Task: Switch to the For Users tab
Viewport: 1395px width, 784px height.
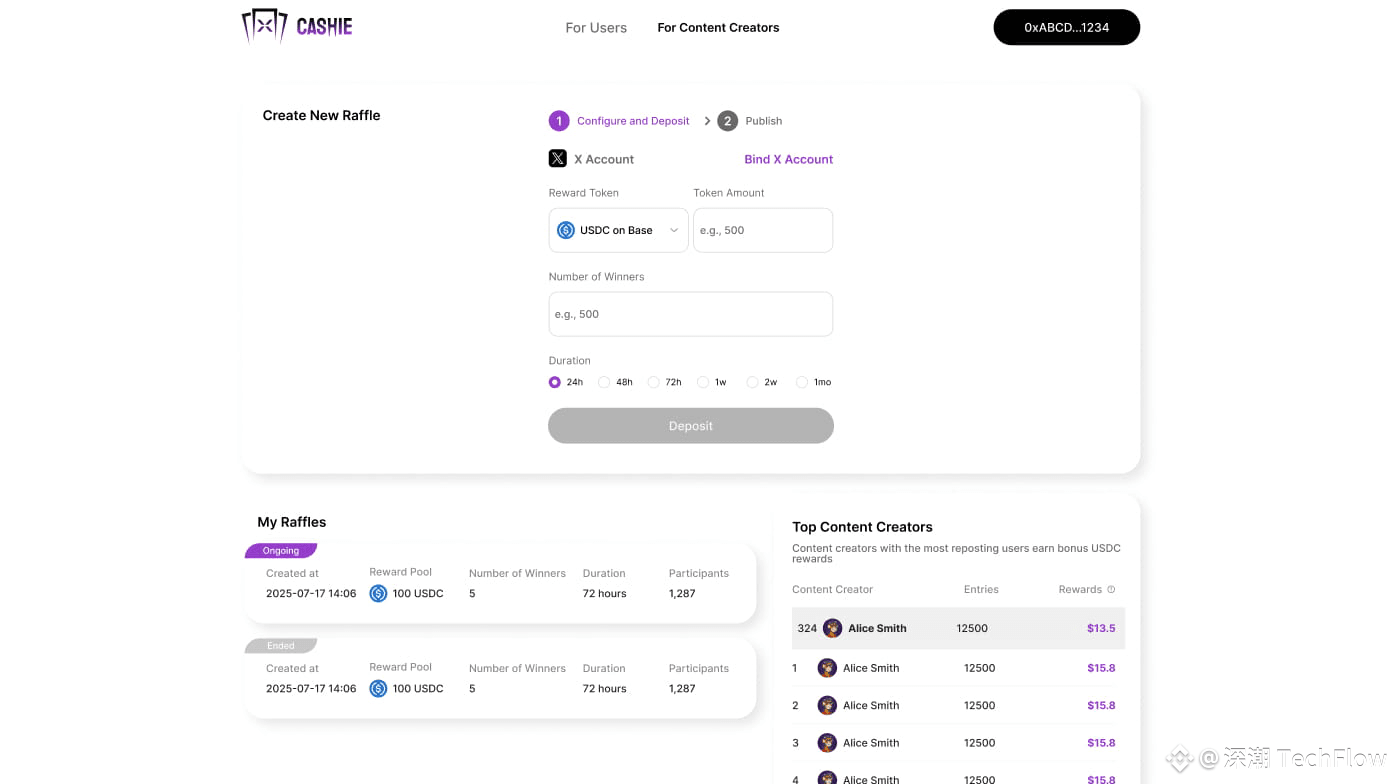Action: click(596, 28)
